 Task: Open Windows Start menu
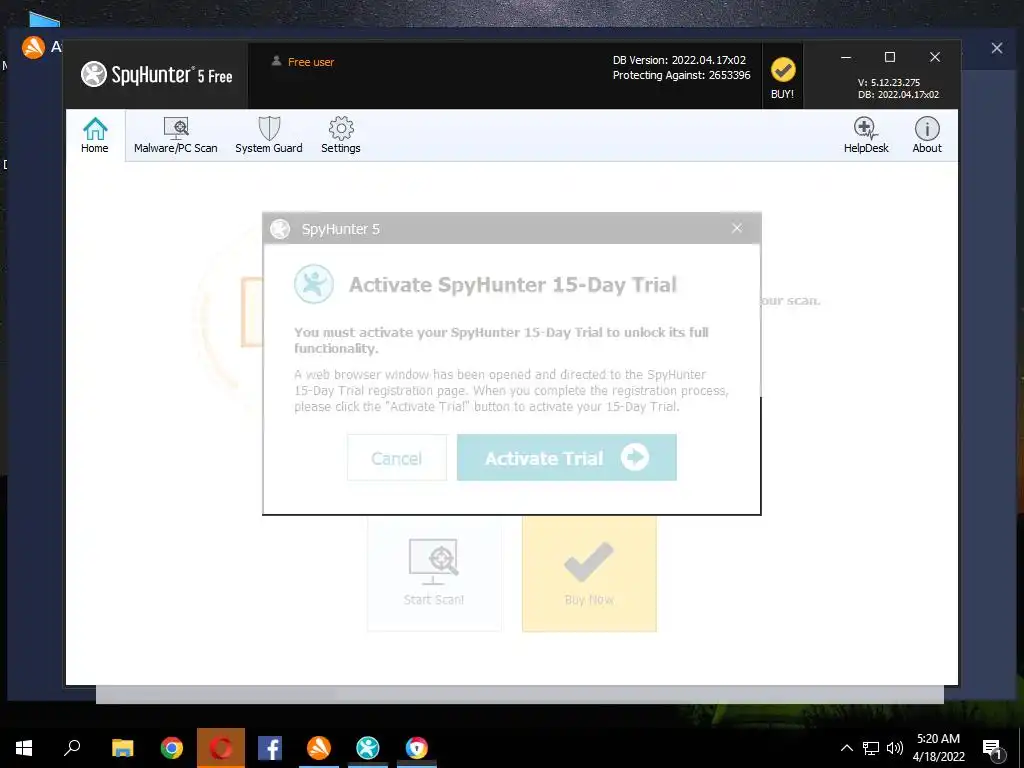(24, 748)
